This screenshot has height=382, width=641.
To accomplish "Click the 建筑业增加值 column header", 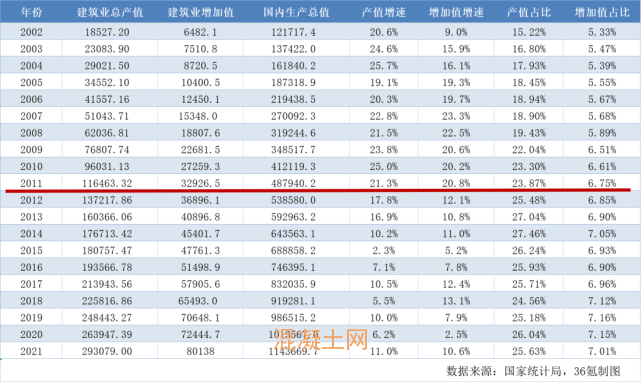I will coord(201,13).
